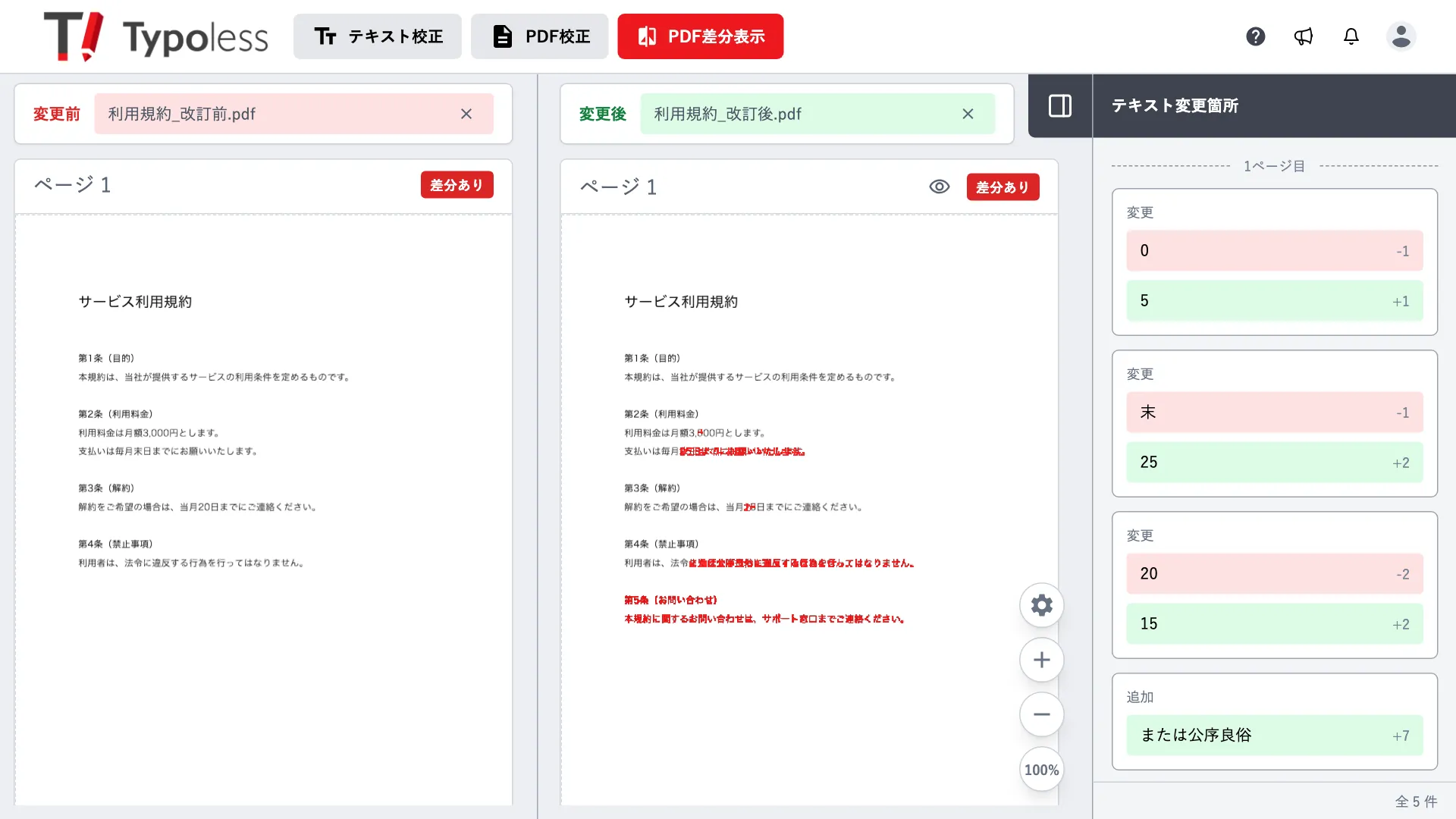Select added '15' change entry
The image size is (1456, 819).
pos(1275,624)
